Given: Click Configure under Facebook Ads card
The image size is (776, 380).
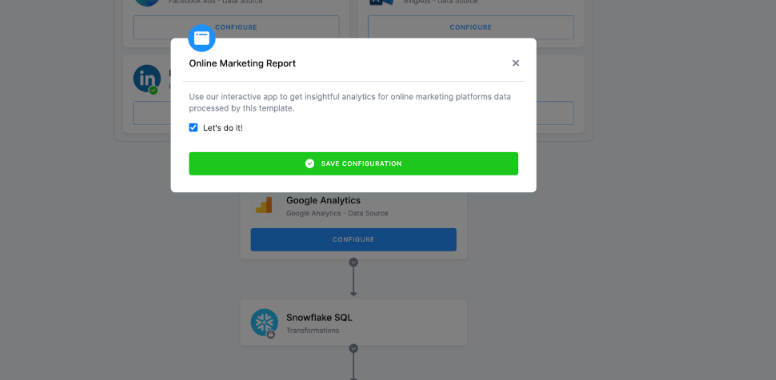Looking at the screenshot, I should click(236, 27).
